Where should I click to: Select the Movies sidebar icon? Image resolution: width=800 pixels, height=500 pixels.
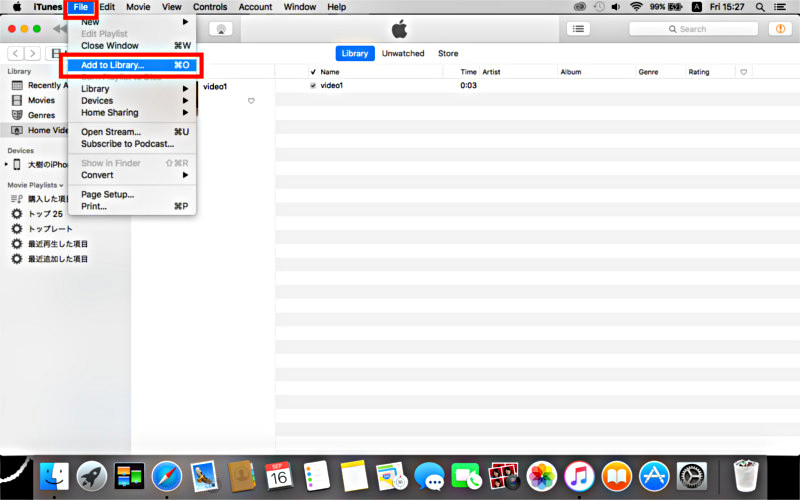[17, 100]
